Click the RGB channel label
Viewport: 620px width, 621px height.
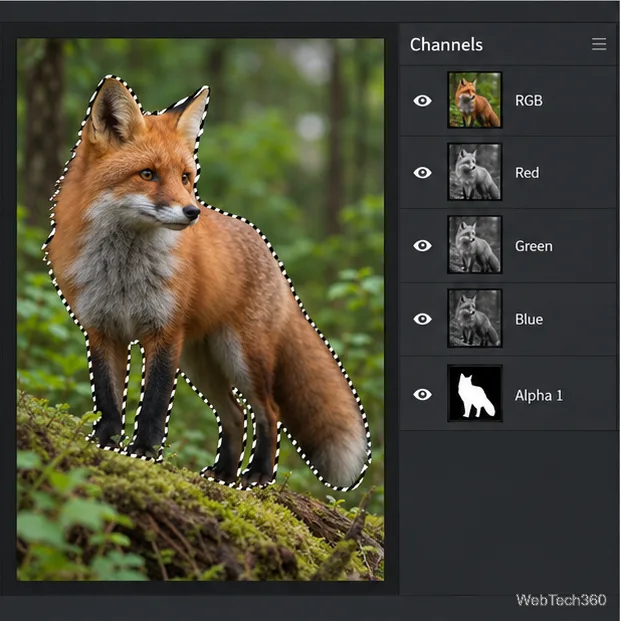coord(529,101)
